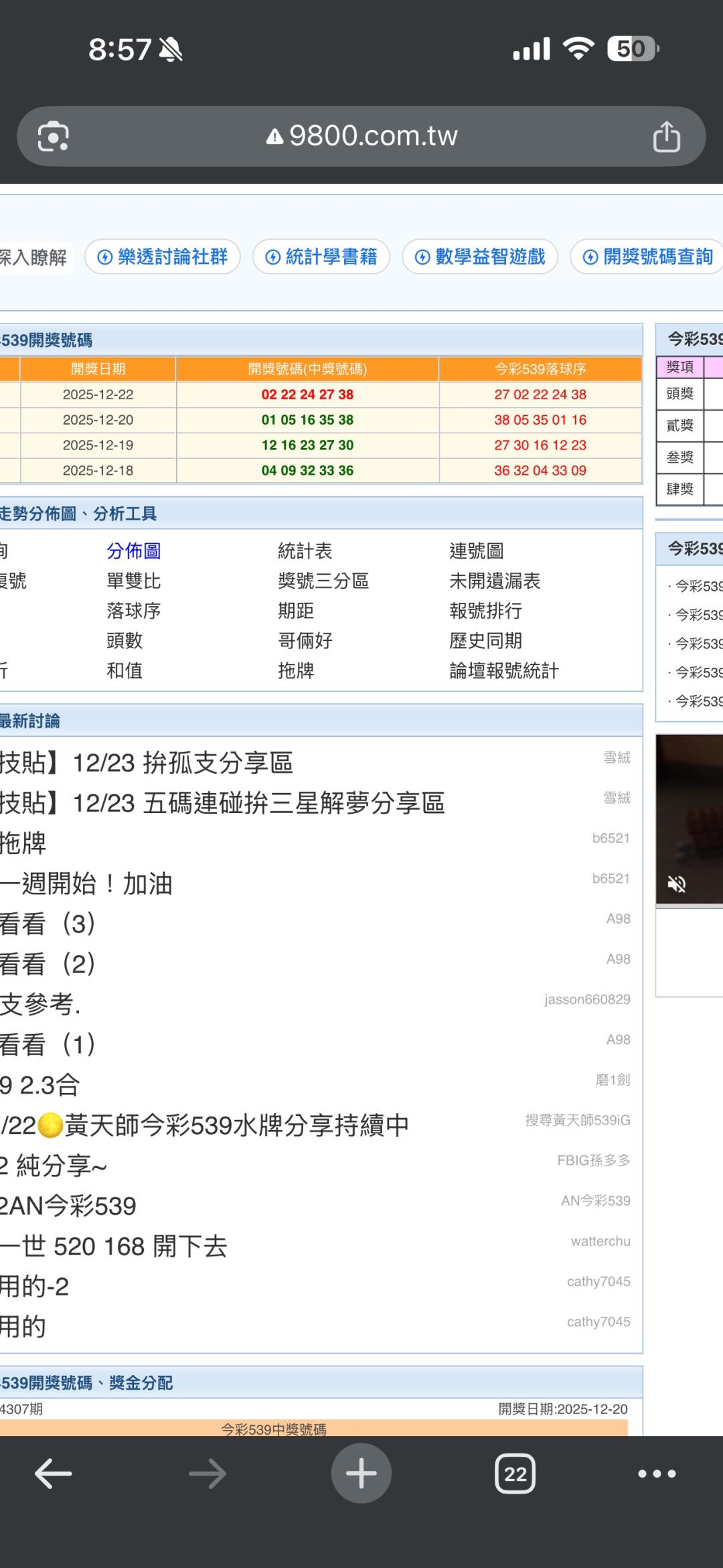Open a new tab with plus button
723x1568 pixels.
coord(361,1474)
